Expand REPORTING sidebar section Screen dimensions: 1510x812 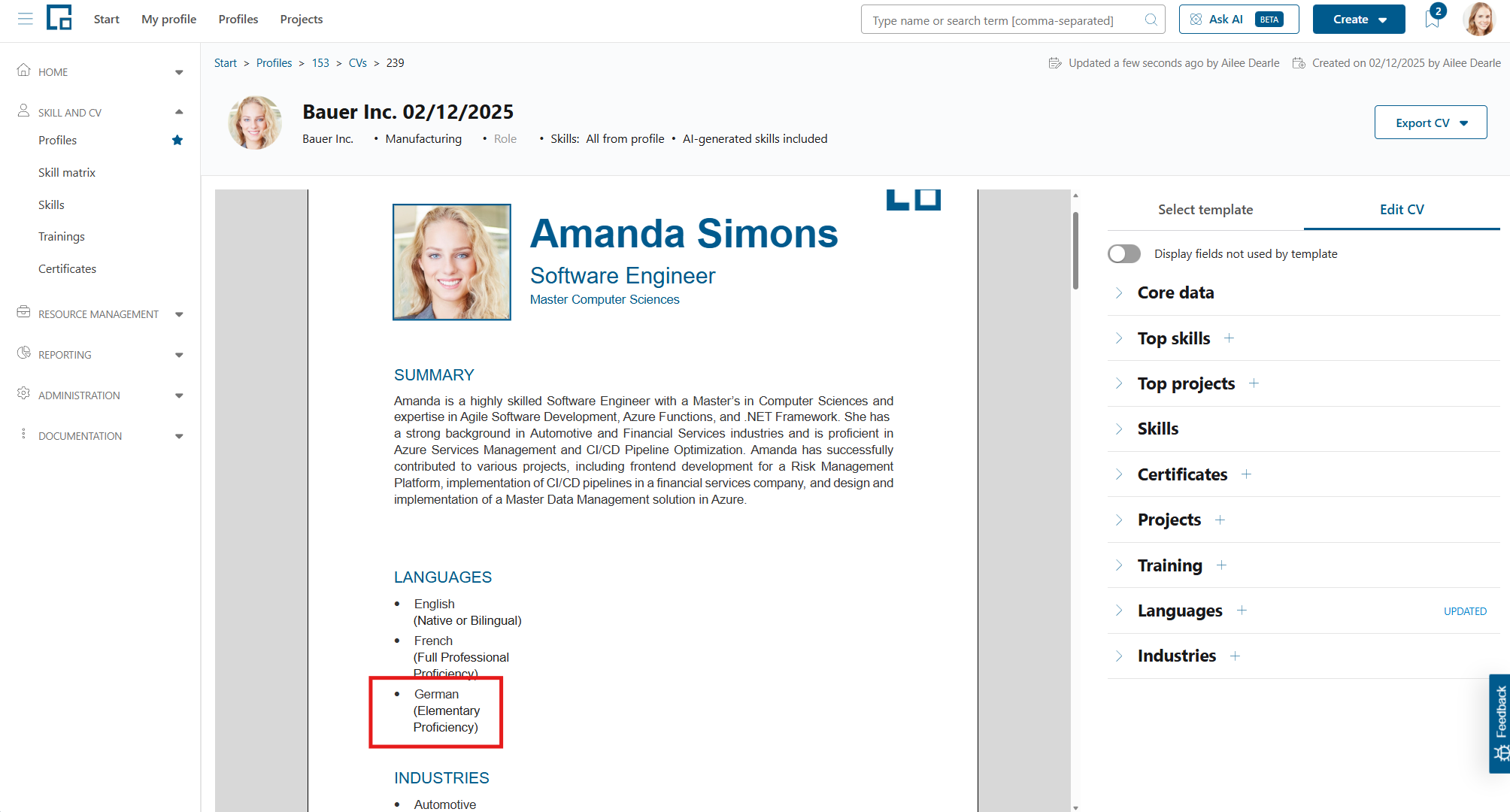click(179, 355)
